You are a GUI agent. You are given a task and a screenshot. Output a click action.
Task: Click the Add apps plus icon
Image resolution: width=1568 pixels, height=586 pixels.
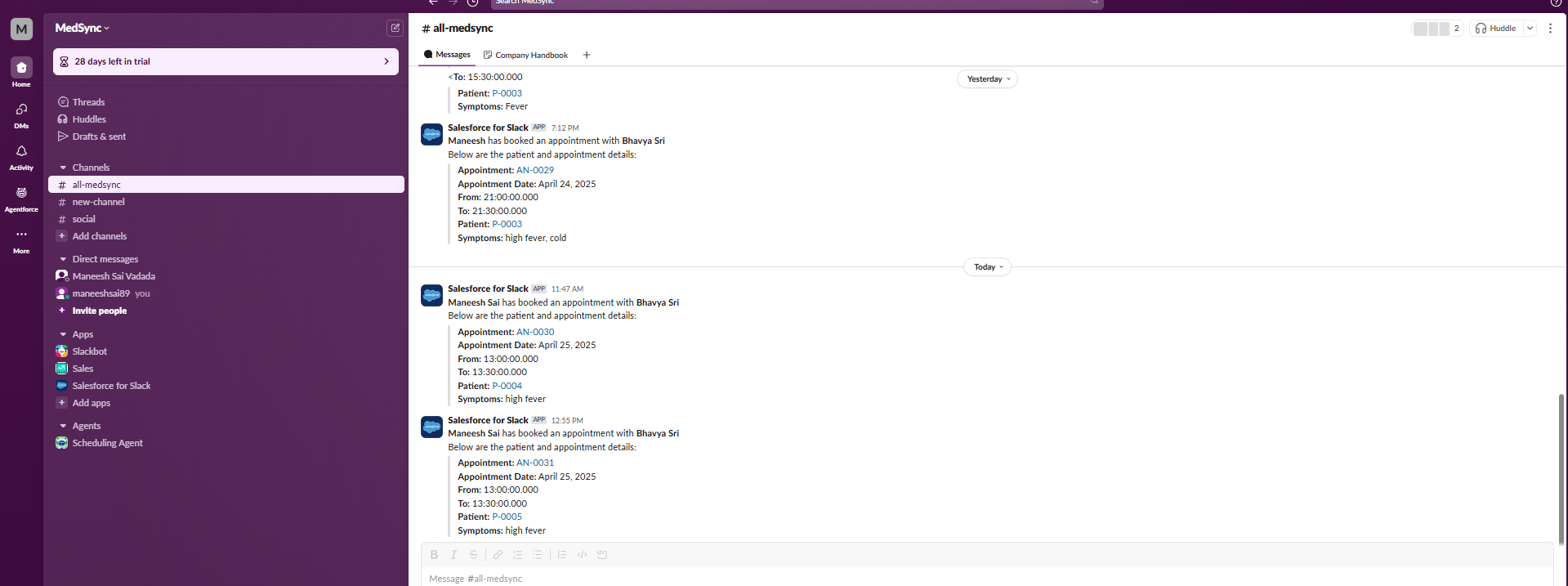[x=61, y=403]
